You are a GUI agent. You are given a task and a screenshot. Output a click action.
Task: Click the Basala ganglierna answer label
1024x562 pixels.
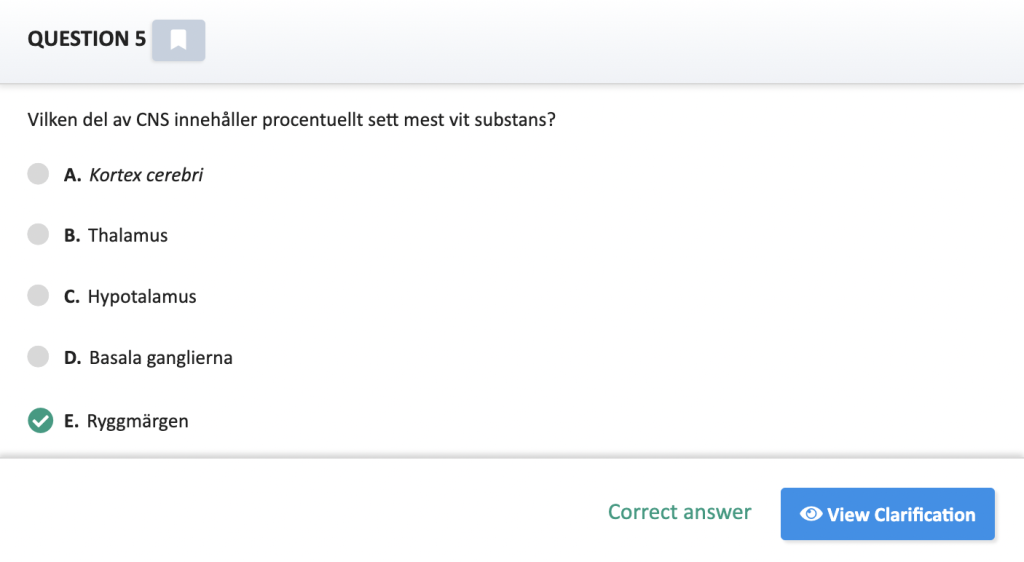pyautogui.click(x=161, y=358)
